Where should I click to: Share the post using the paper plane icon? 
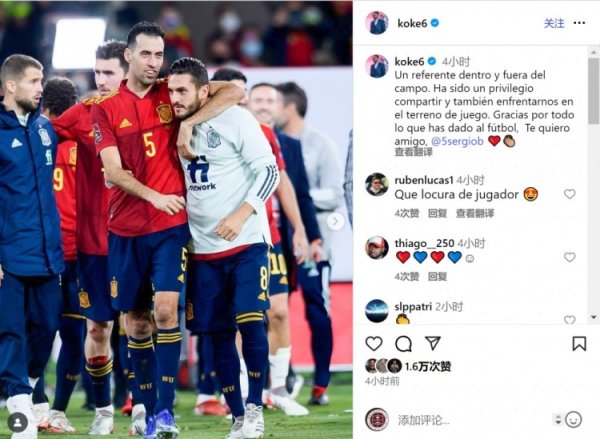pyautogui.click(x=433, y=343)
